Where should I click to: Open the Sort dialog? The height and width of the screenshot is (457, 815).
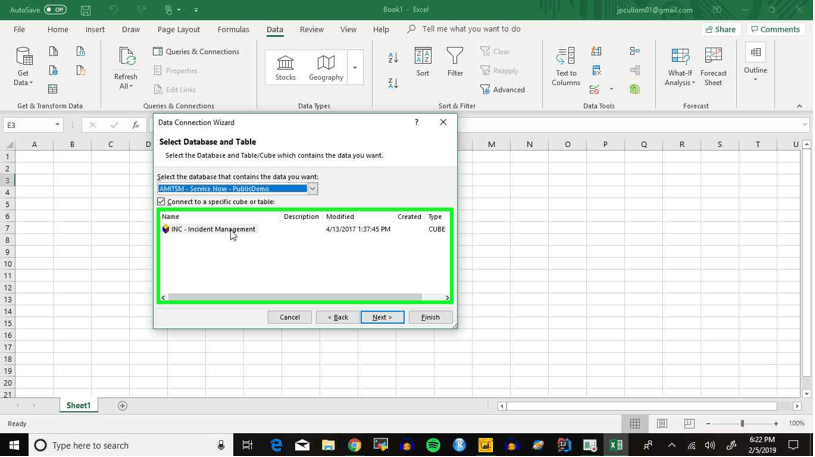point(423,62)
